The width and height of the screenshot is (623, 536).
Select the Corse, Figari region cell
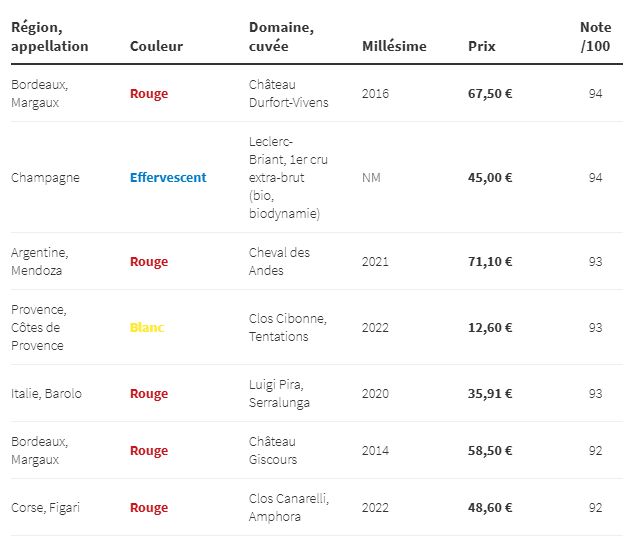pos(45,508)
